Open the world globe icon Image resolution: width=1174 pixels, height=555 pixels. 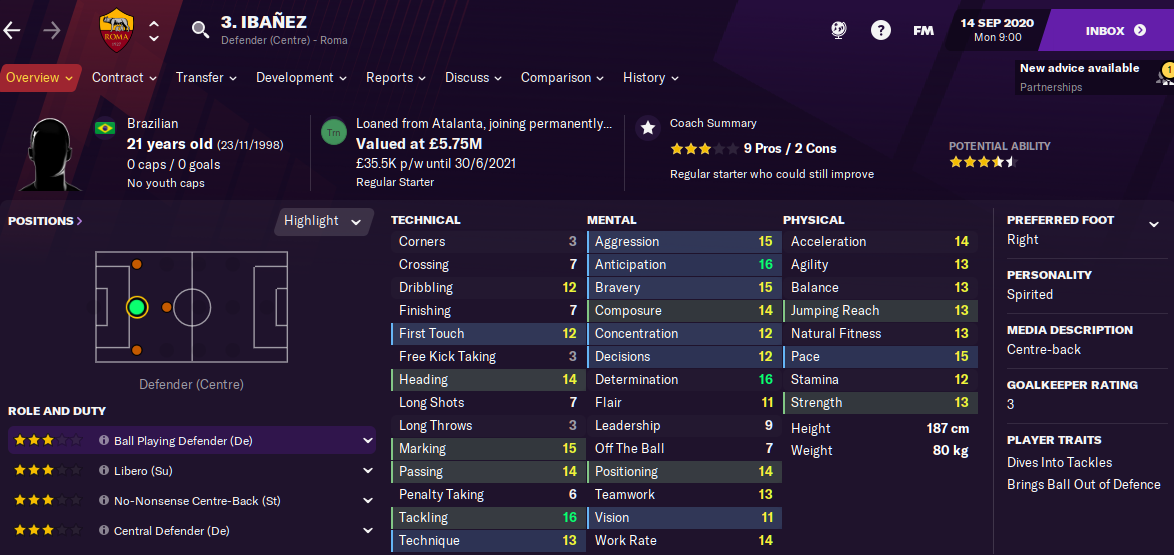(839, 30)
